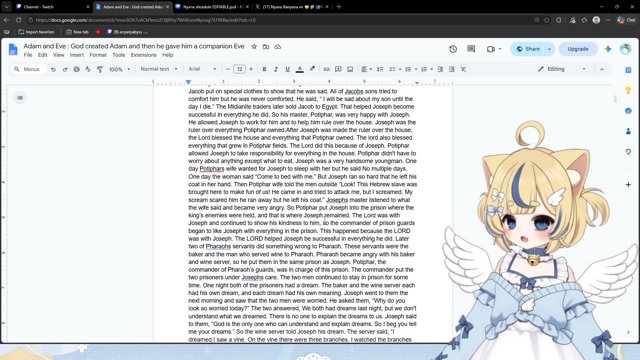Increase paragraph indent
The image size is (640, 360).
tap(451, 69)
